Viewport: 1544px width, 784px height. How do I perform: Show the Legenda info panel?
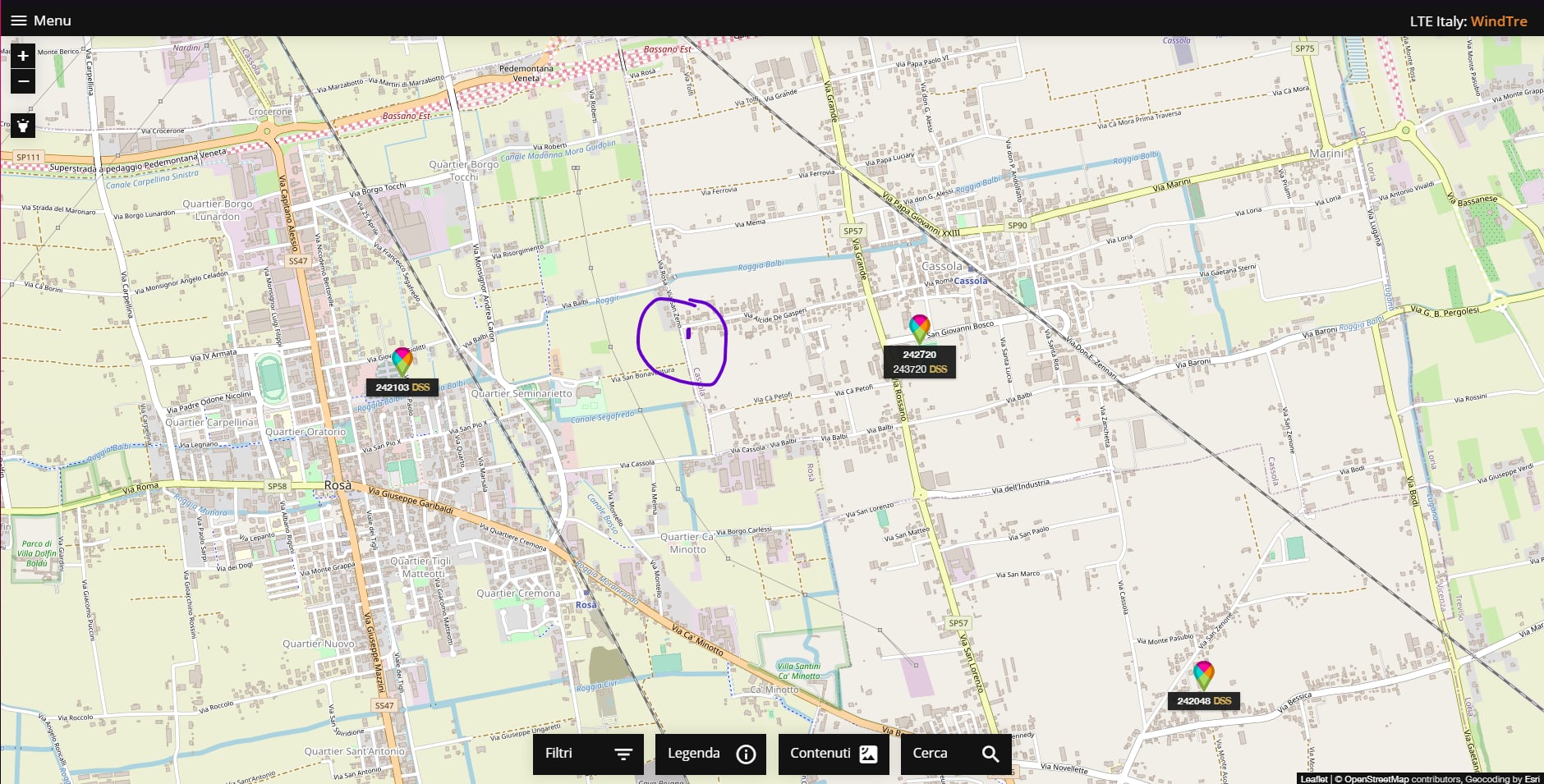[x=710, y=754]
